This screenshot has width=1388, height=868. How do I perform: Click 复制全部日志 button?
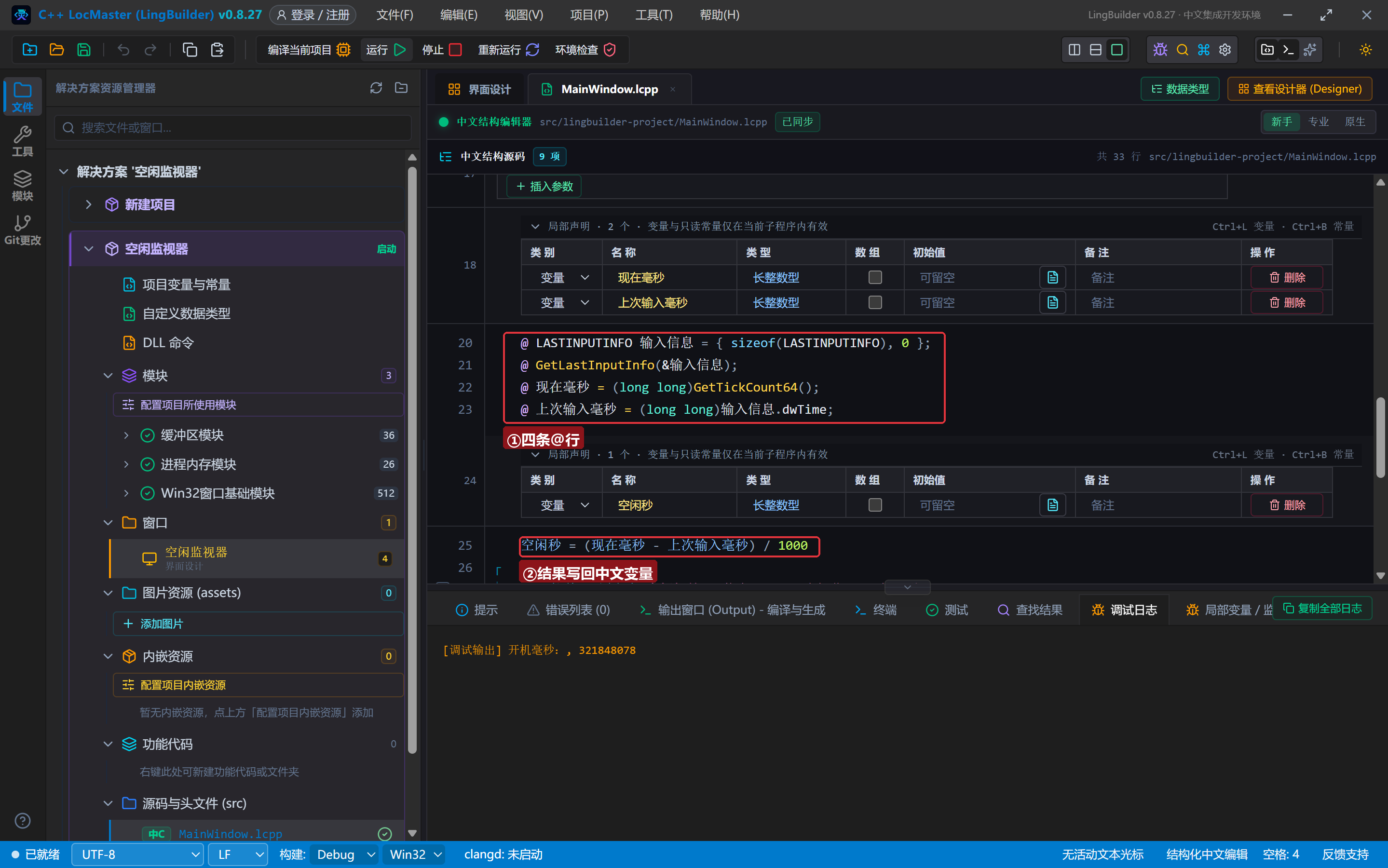point(1322,609)
